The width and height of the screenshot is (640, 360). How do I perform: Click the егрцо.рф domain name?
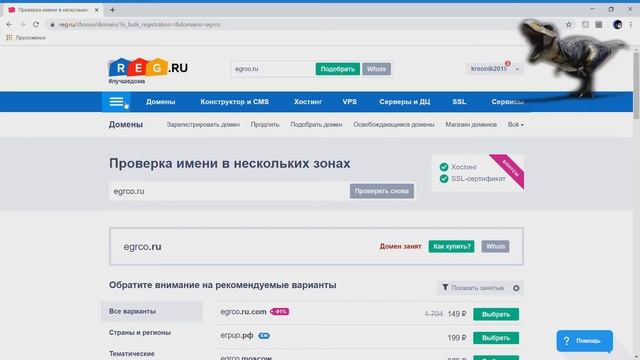coord(237,336)
